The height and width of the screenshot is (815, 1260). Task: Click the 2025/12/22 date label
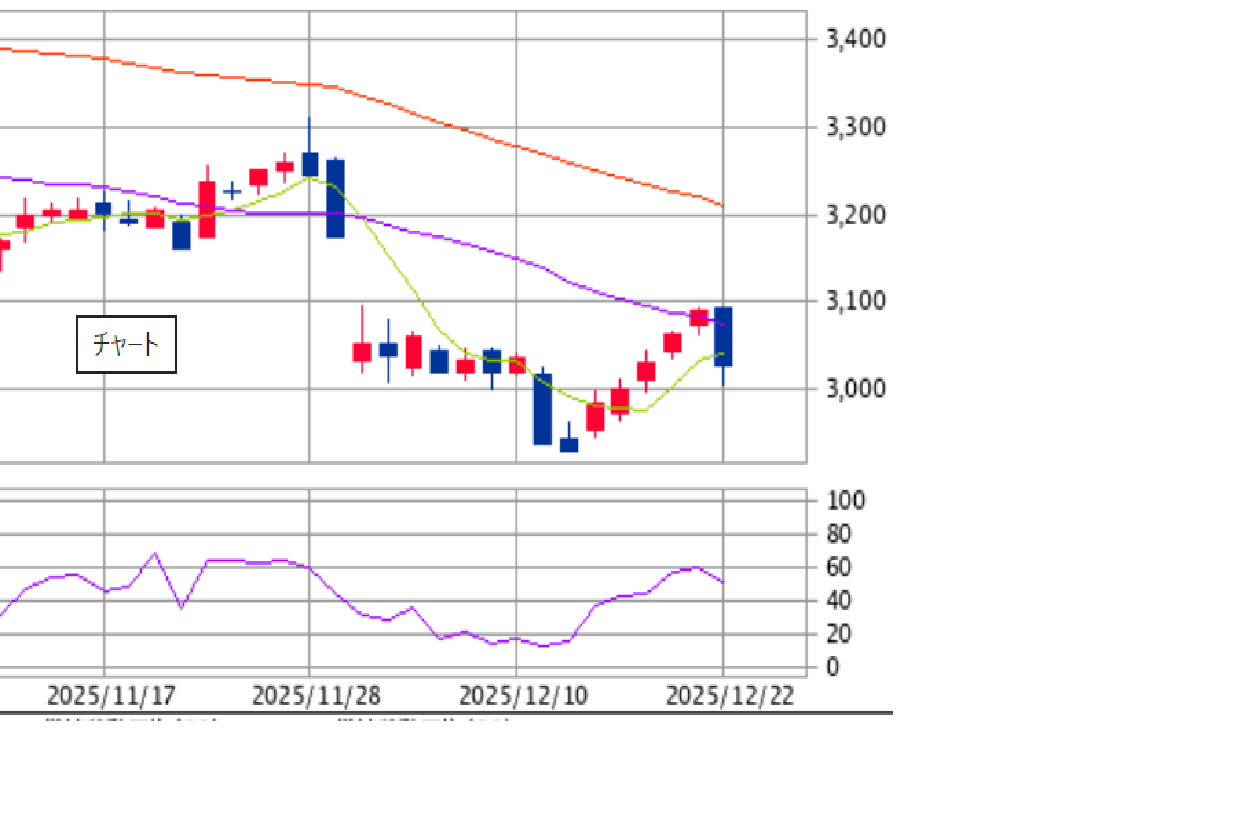[x=730, y=696]
